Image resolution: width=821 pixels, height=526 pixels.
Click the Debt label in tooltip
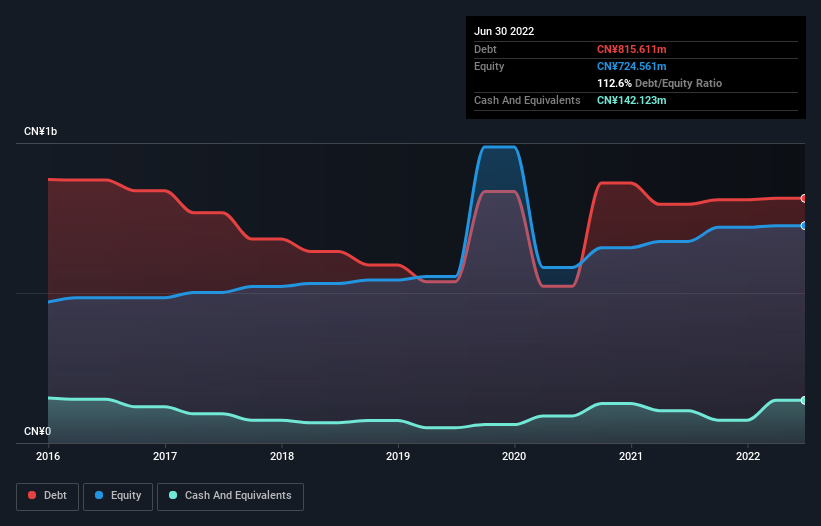(x=485, y=49)
